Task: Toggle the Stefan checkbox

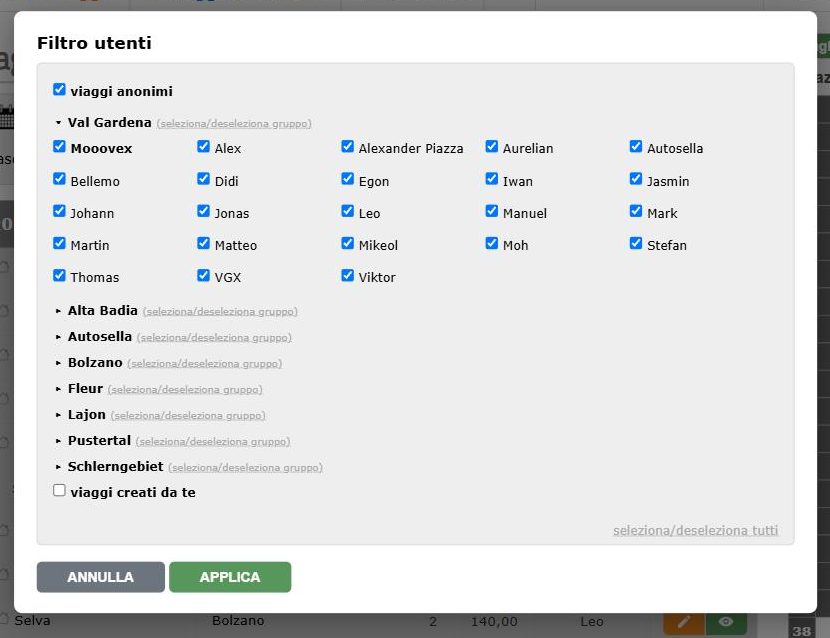Action: pyautogui.click(x=636, y=244)
